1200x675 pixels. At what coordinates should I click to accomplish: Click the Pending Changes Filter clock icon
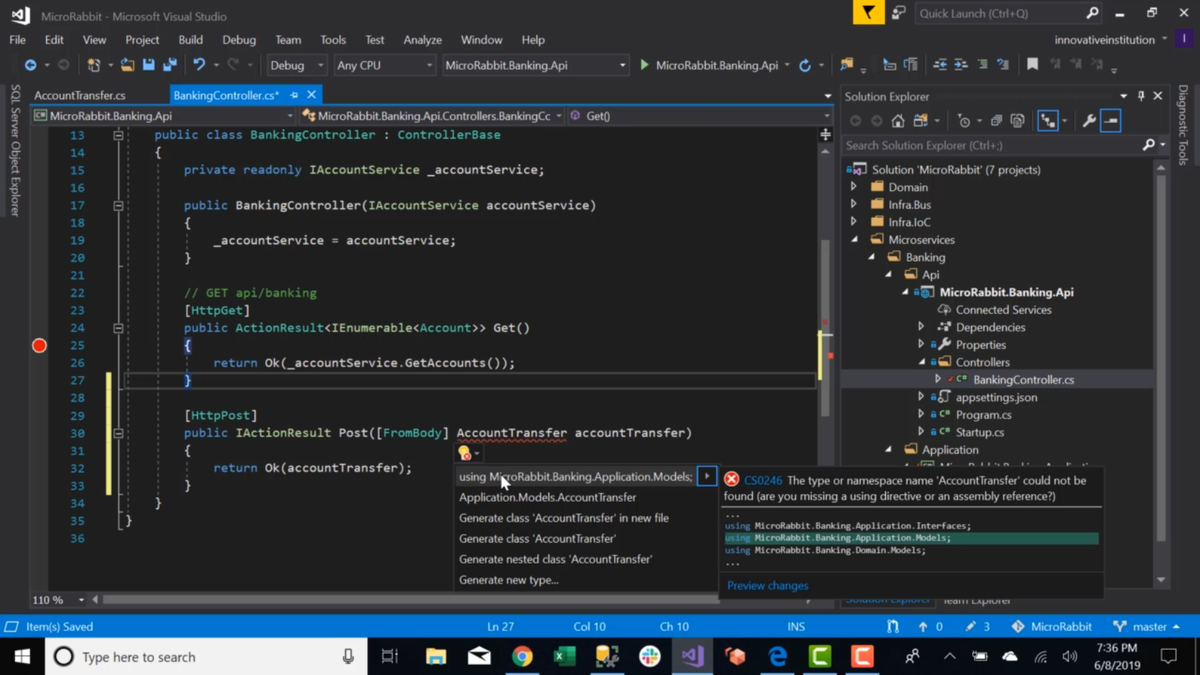pyautogui.click(x=963, y=121)
